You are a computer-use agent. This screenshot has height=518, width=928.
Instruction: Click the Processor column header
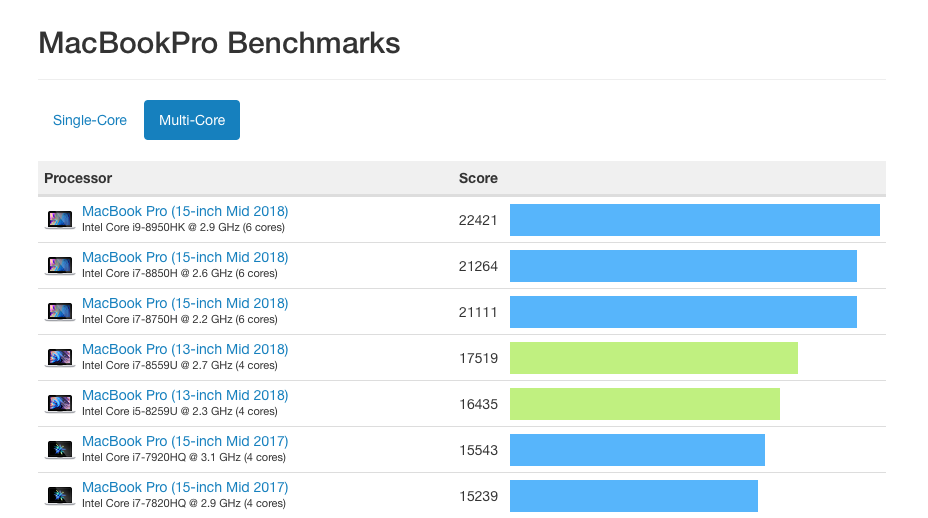coord(78,178)
